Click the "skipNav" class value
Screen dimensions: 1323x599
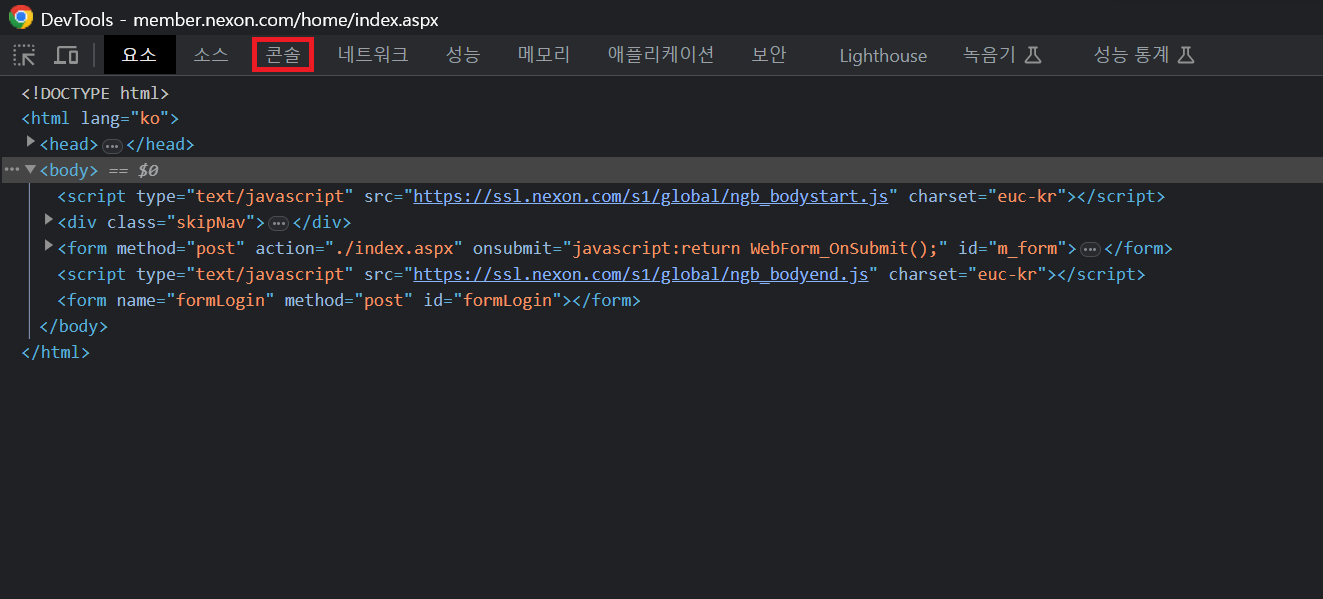[x=215, y=222]
